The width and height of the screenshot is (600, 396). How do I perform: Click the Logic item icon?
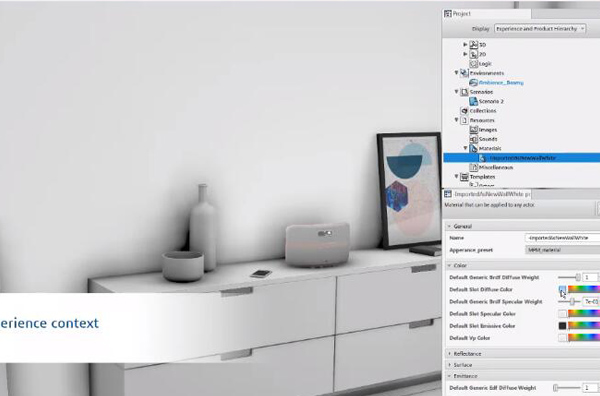click(474, 64)
